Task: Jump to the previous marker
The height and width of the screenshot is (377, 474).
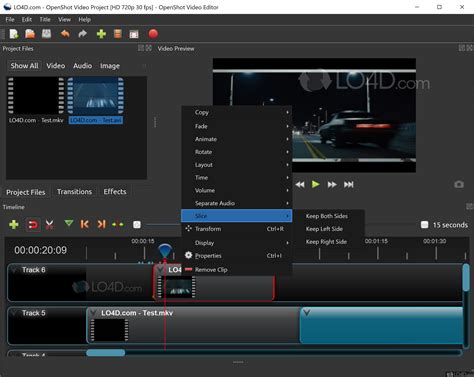Action: [85, 224]
